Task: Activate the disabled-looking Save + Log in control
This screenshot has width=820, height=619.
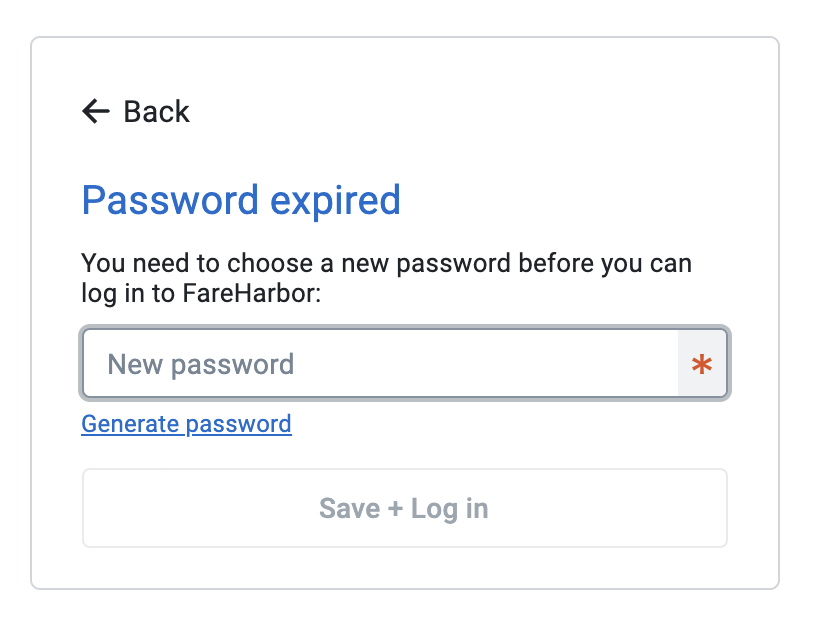Action: [404, 508]
